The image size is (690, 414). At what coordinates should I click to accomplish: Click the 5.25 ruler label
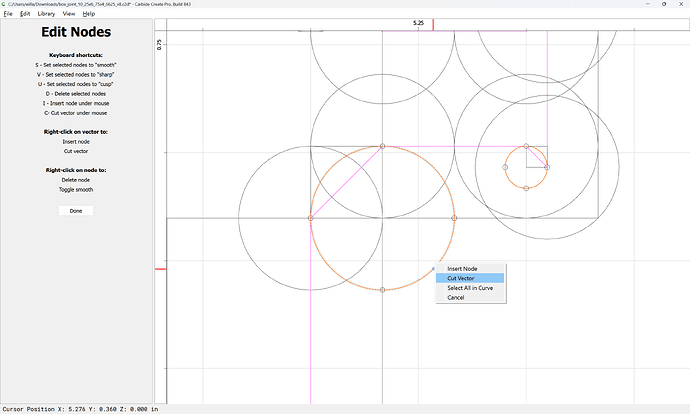(418, 23)
